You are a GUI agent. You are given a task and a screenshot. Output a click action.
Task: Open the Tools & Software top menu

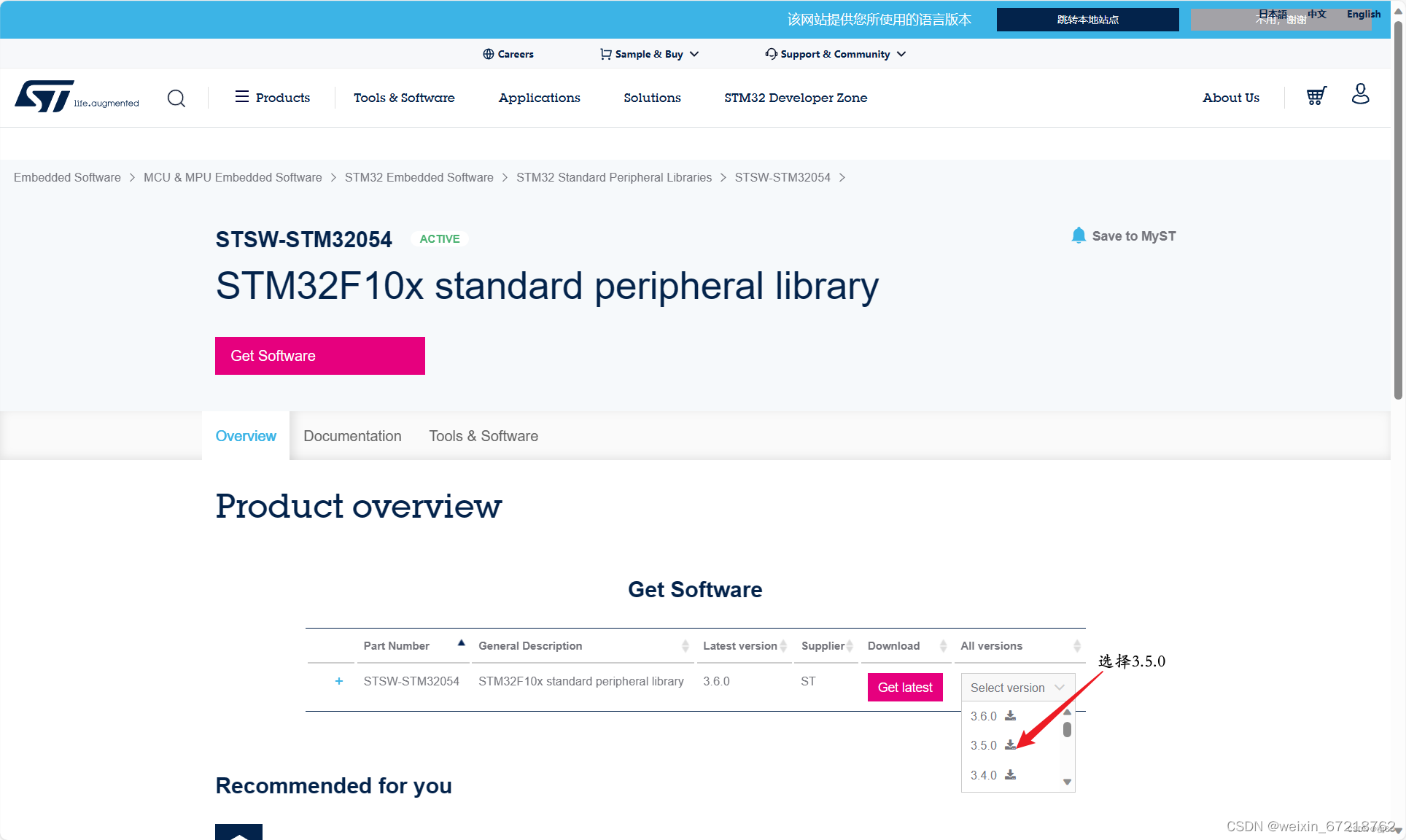(404, 98)
